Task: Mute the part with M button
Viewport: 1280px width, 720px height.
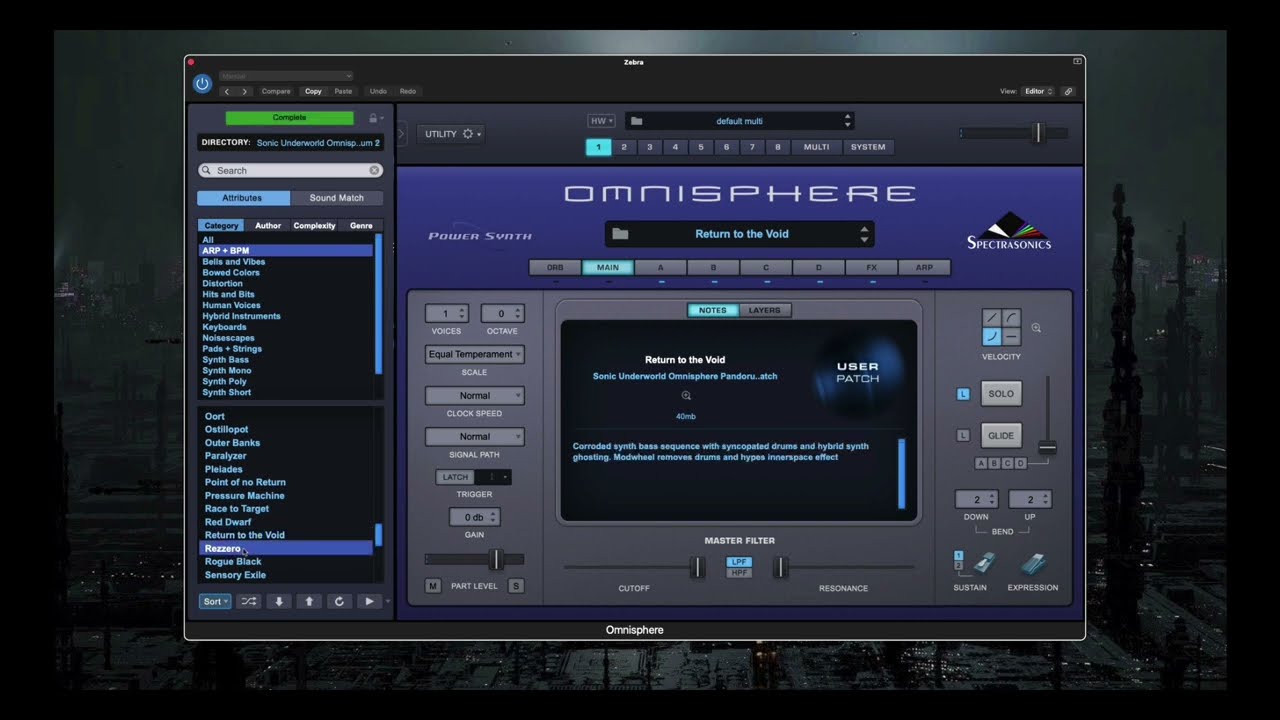Action: pyautogui.click(x=433, y=586)
